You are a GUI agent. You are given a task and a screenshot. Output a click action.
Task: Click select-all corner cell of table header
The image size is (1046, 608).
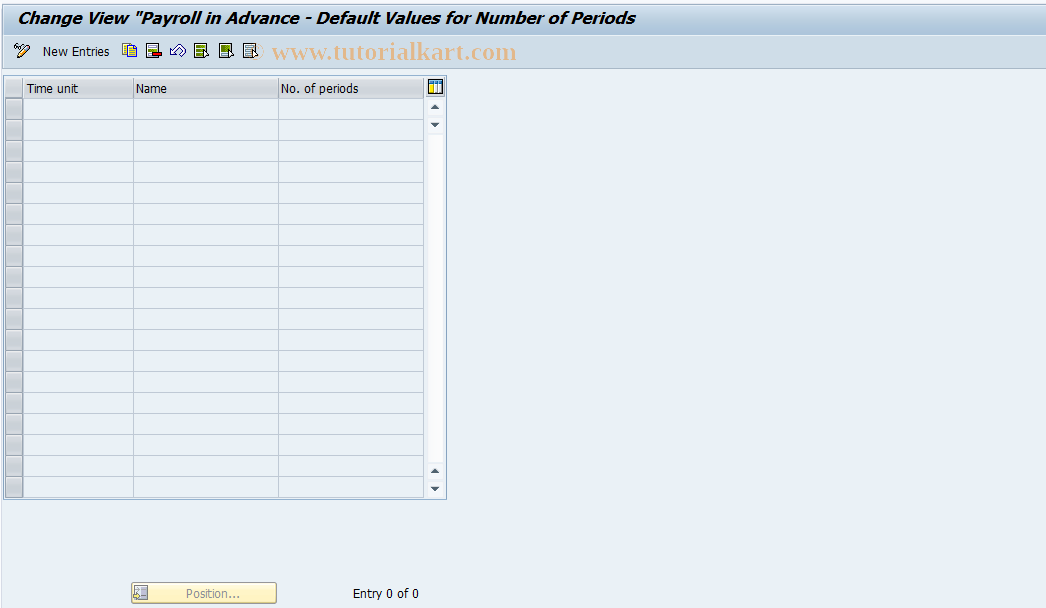point(14,88)
